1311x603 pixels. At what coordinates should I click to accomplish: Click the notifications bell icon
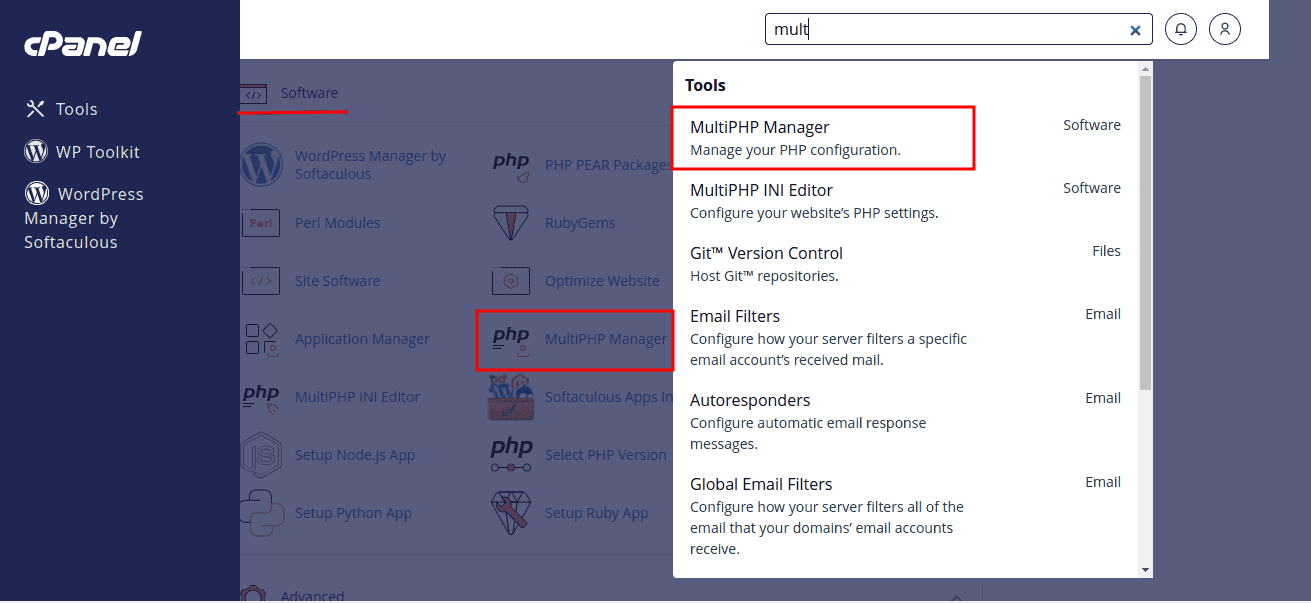click(1181, 29)
